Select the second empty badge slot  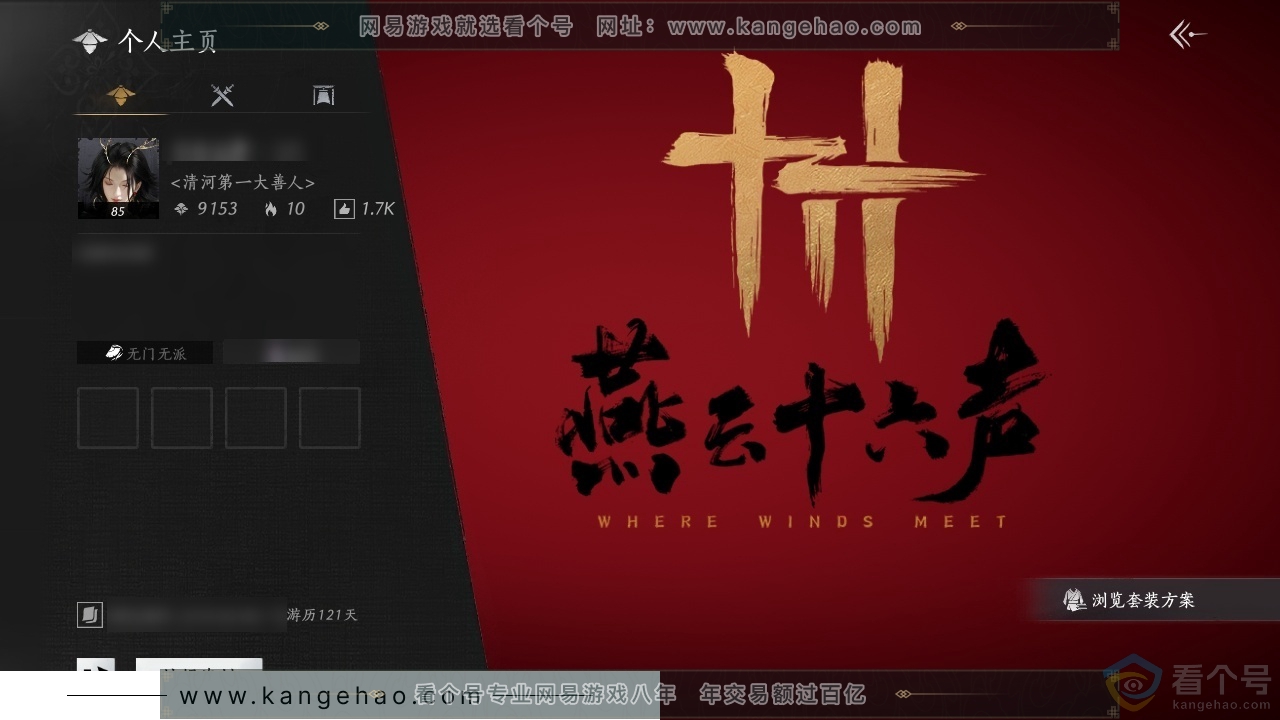pos(182,418)
